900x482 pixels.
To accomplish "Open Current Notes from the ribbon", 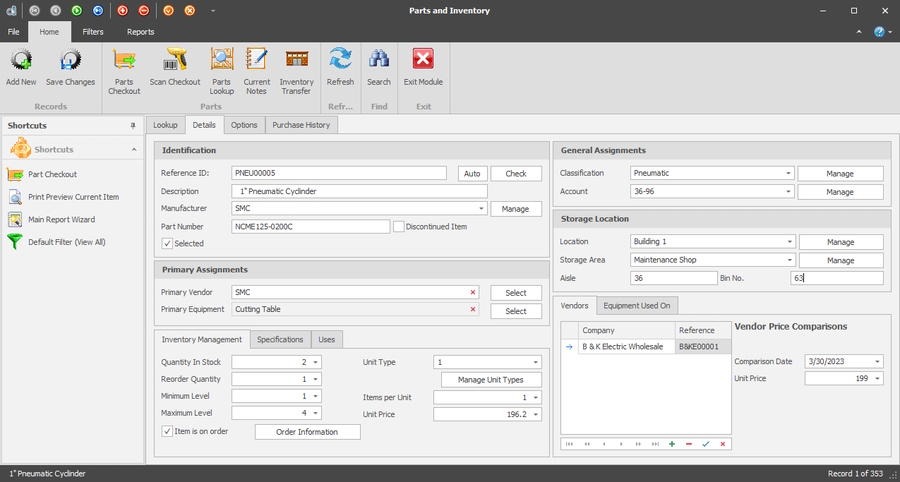I will pos(257,59).
